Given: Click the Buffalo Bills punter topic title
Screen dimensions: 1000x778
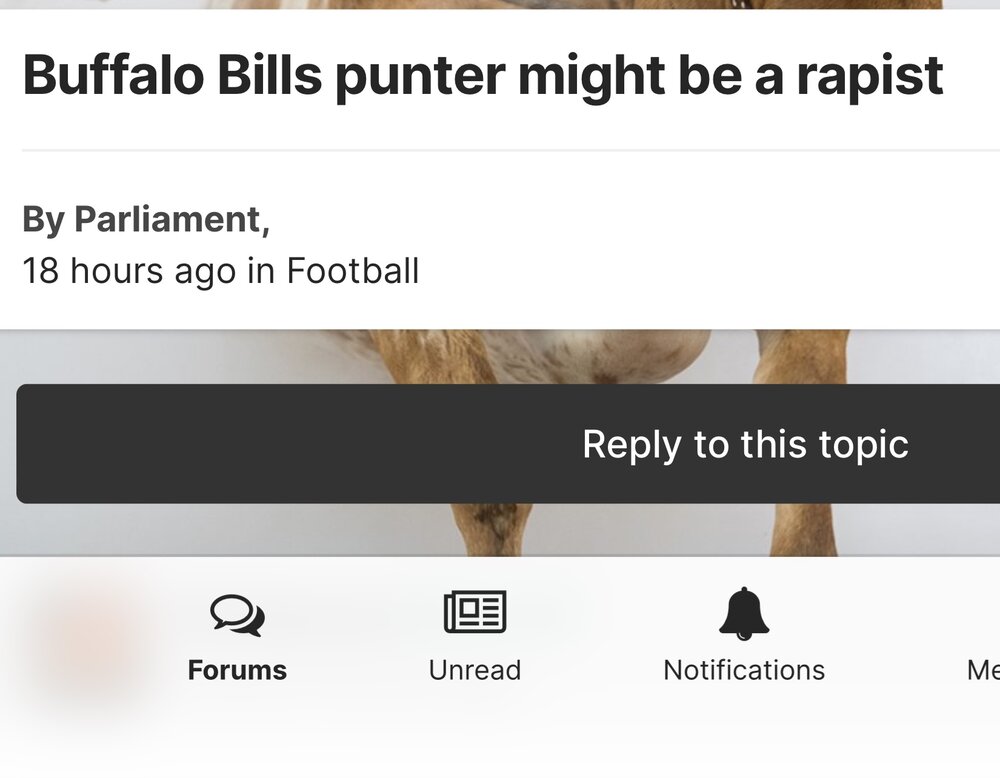Looking at the screenshot, I should pyautogui.click(x=482, y=76).
